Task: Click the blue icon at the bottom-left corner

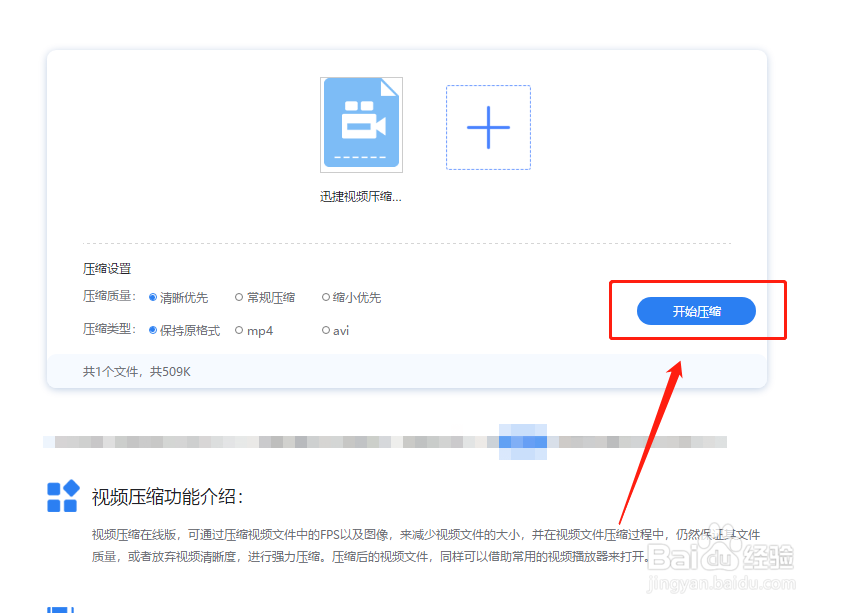Action: point(60,607)
